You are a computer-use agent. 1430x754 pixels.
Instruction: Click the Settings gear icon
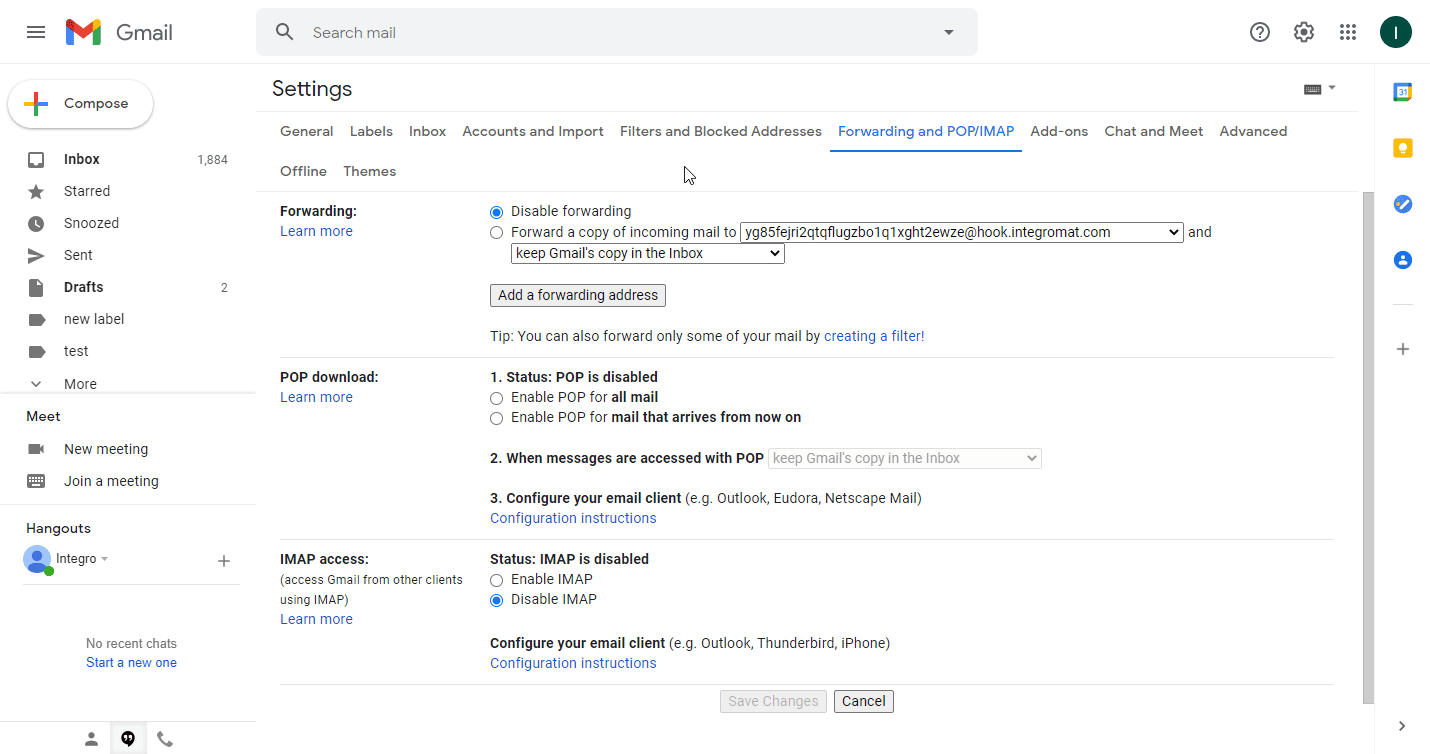point(1304,32)
